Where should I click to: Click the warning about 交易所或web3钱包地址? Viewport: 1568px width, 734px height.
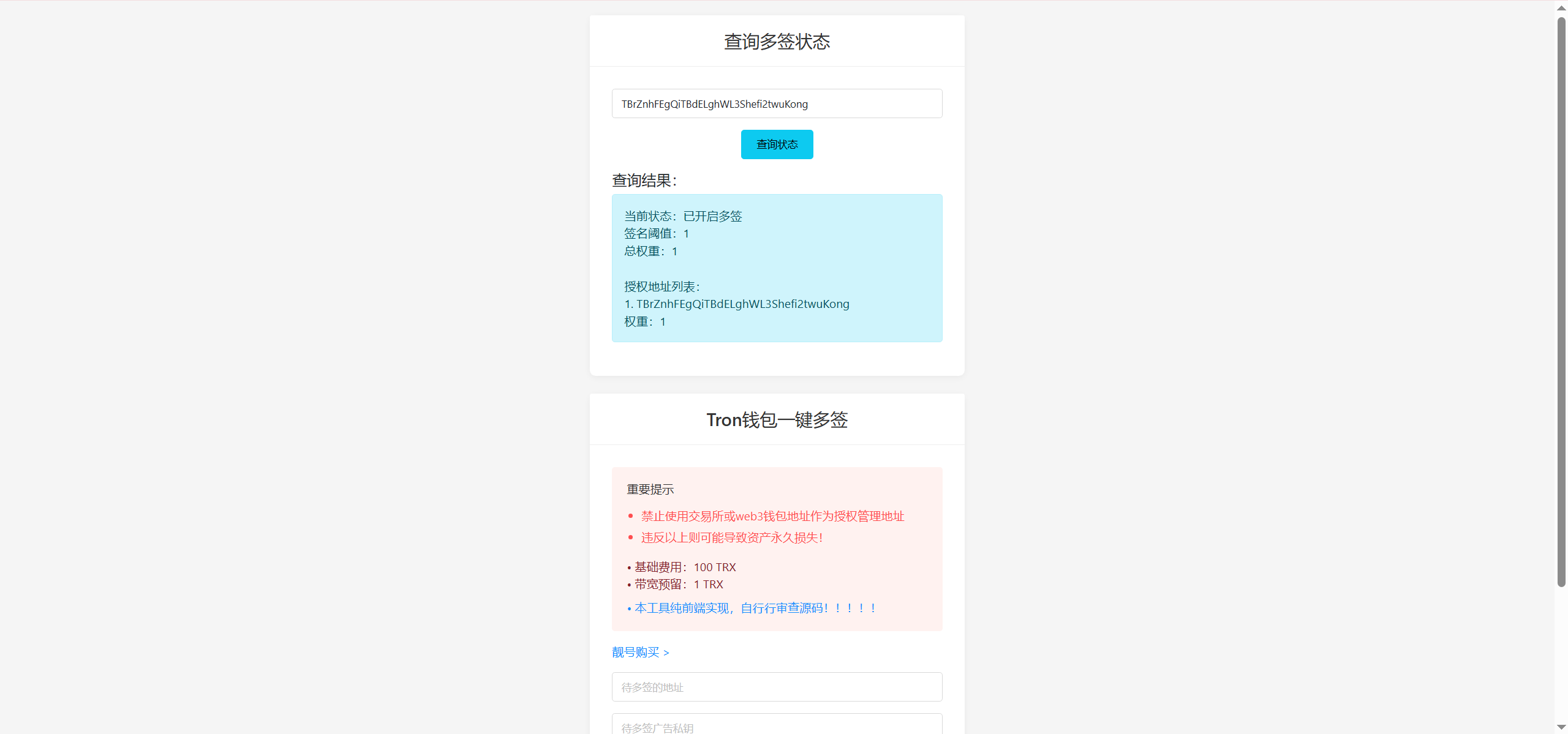[772, 516]
